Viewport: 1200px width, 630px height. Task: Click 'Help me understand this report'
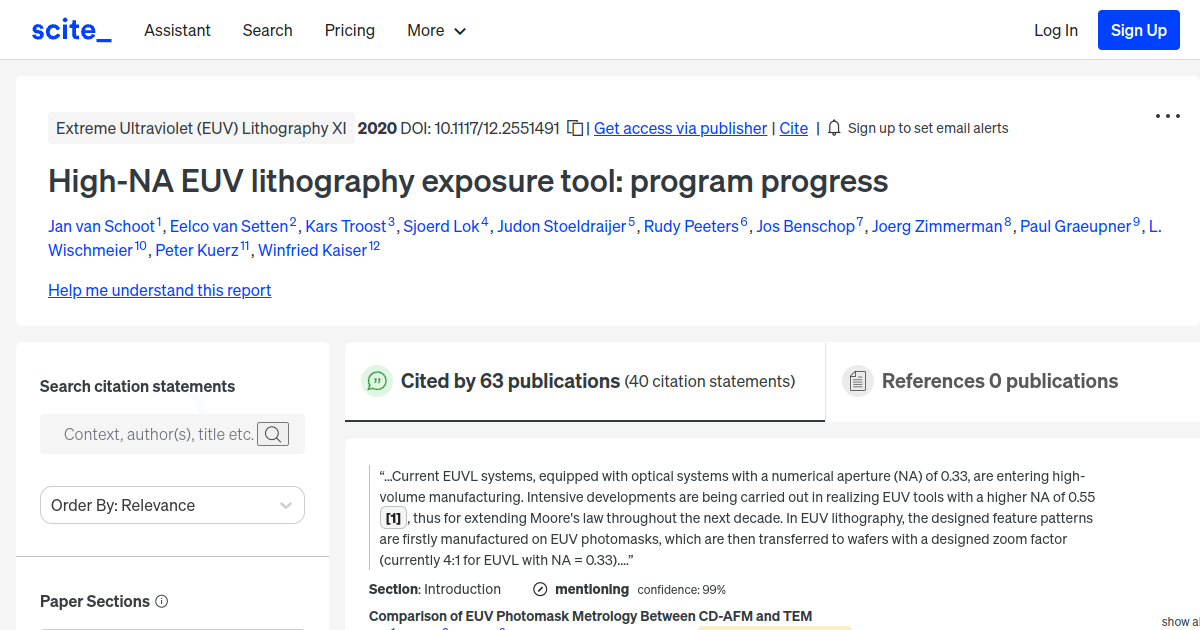pyautogui.click(x=159, y=290)
